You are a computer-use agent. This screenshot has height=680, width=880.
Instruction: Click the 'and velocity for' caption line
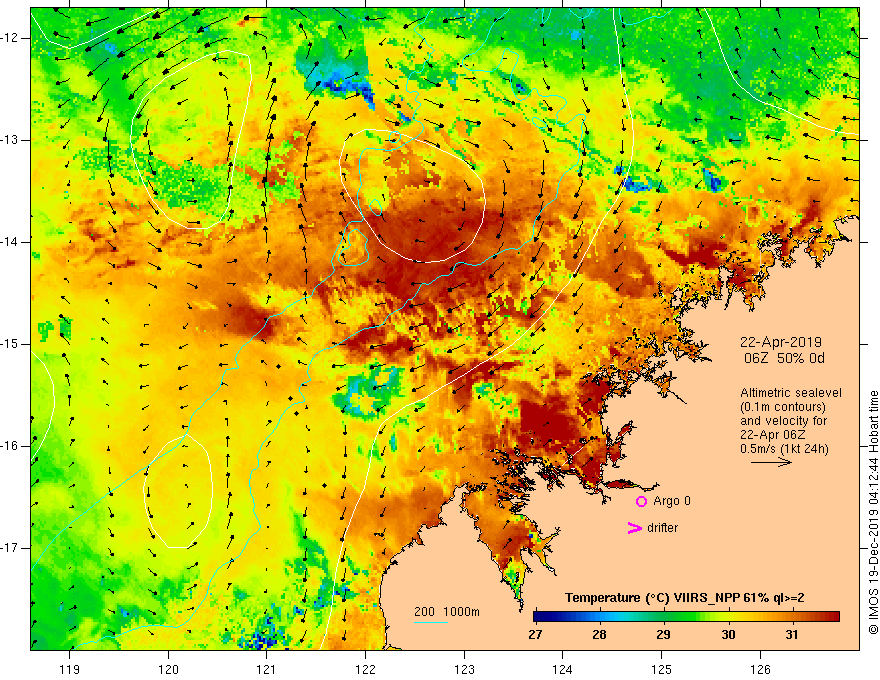[783, 421]
